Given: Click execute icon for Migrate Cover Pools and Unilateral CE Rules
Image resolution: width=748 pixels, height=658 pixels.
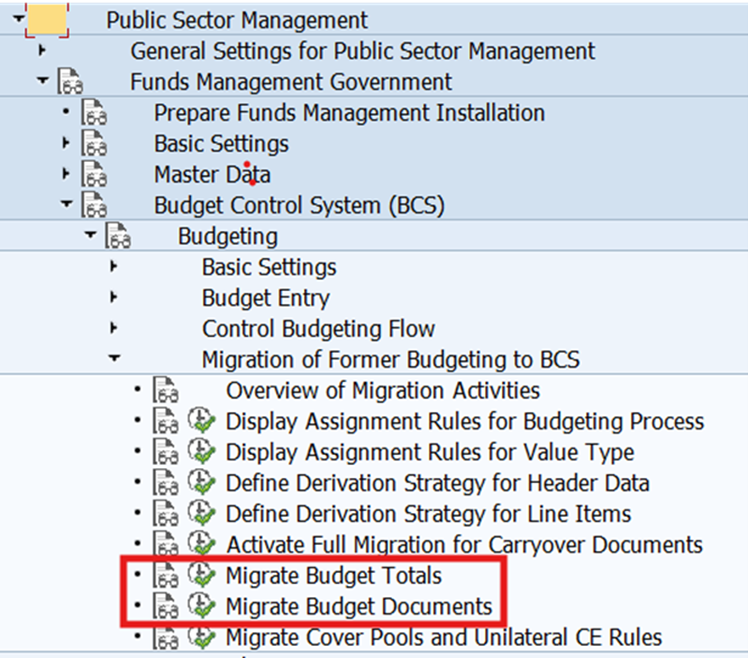Looking at the screenshot, I should [x=202, y=637].
